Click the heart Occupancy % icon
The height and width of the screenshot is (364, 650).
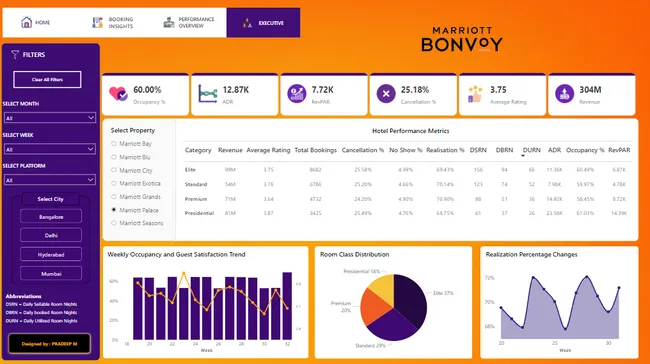[x=118, y=94]
